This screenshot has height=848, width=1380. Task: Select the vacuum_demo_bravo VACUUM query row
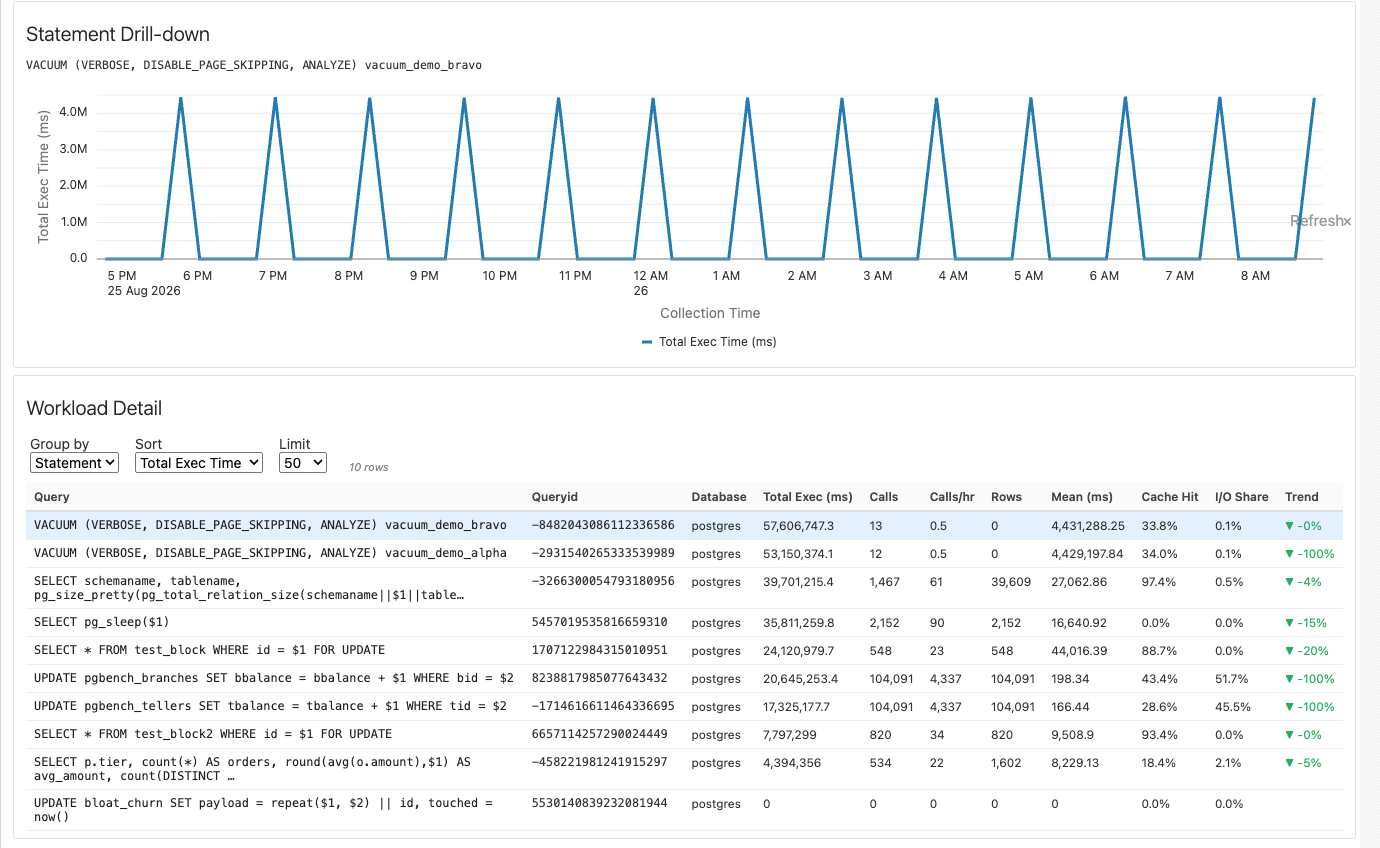tap(684, 525)
